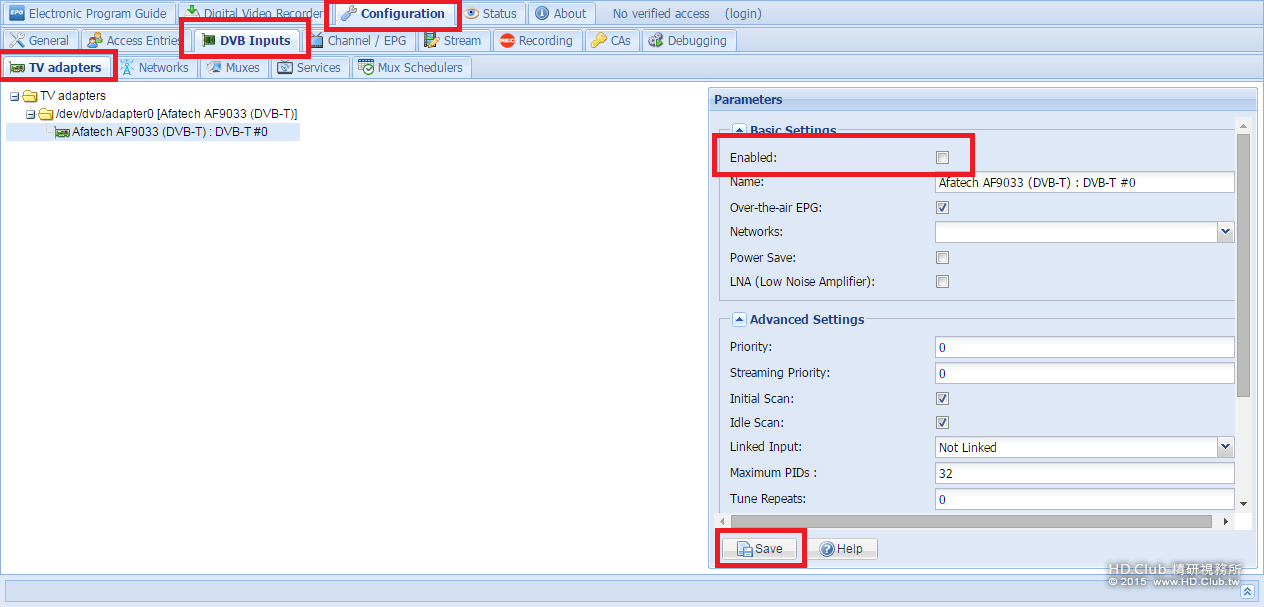The height and width of the screenshot is (607, 1264).
Task: Switch to the Services sub-tab
Action: [x=310, y=68]
